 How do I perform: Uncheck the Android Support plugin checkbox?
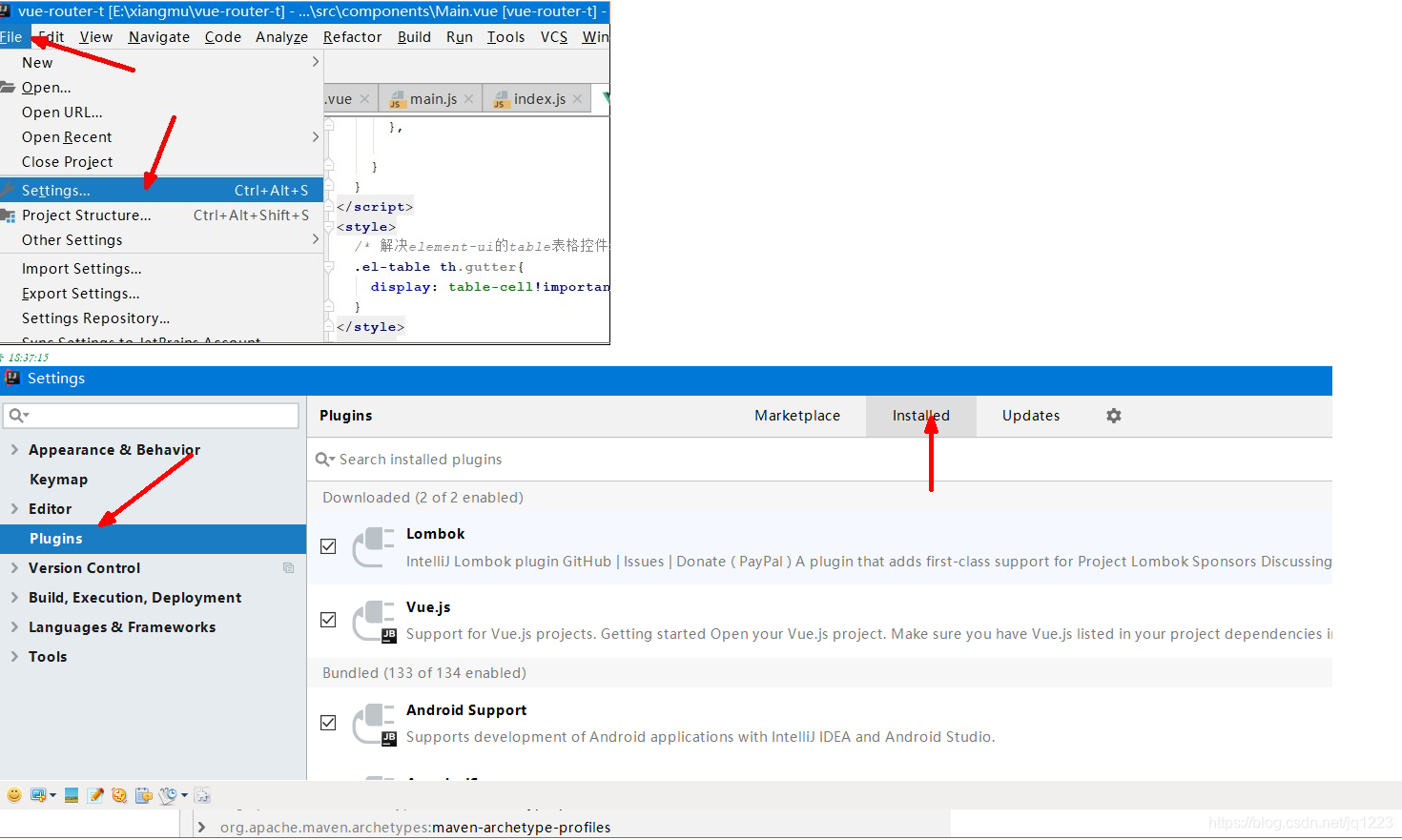click(x=328, y=723)
